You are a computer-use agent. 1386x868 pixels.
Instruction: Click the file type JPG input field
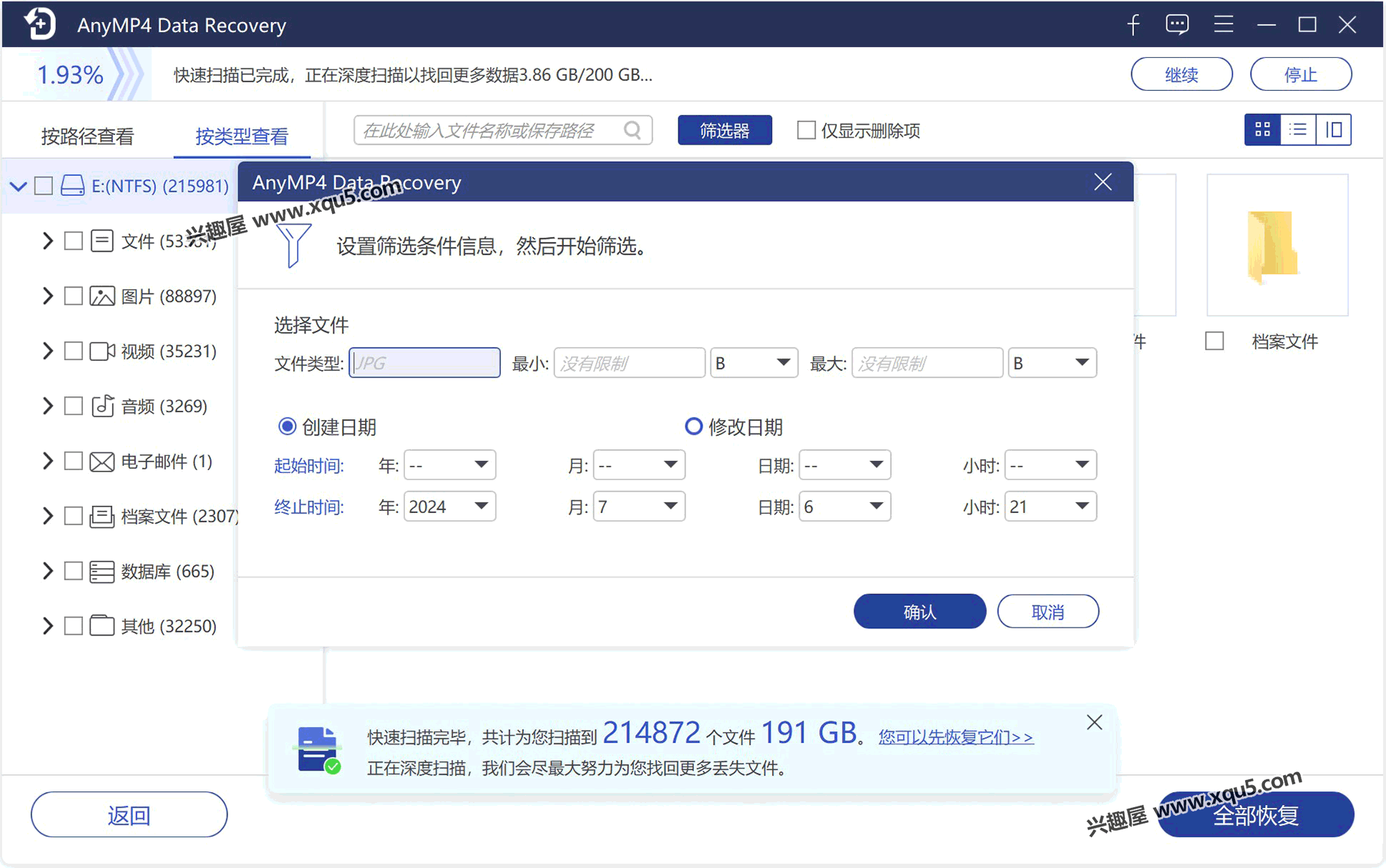pos(424,363)
